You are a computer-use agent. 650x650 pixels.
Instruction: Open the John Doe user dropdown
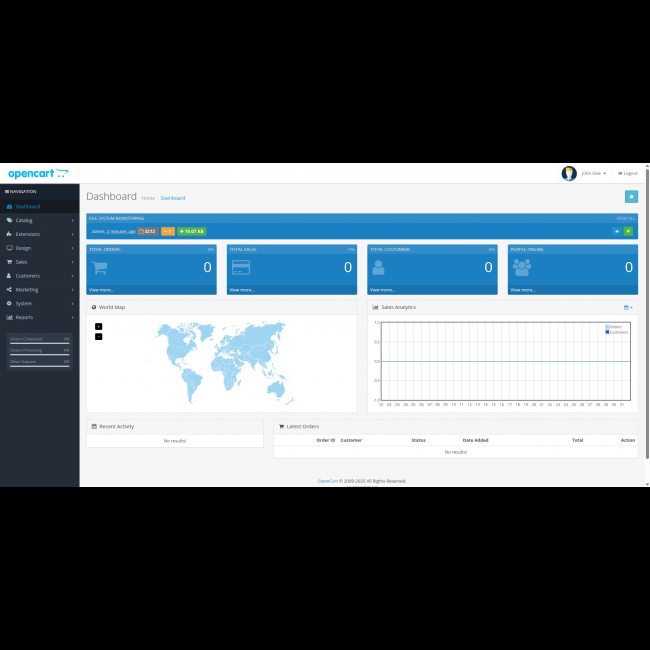(593, 173)
